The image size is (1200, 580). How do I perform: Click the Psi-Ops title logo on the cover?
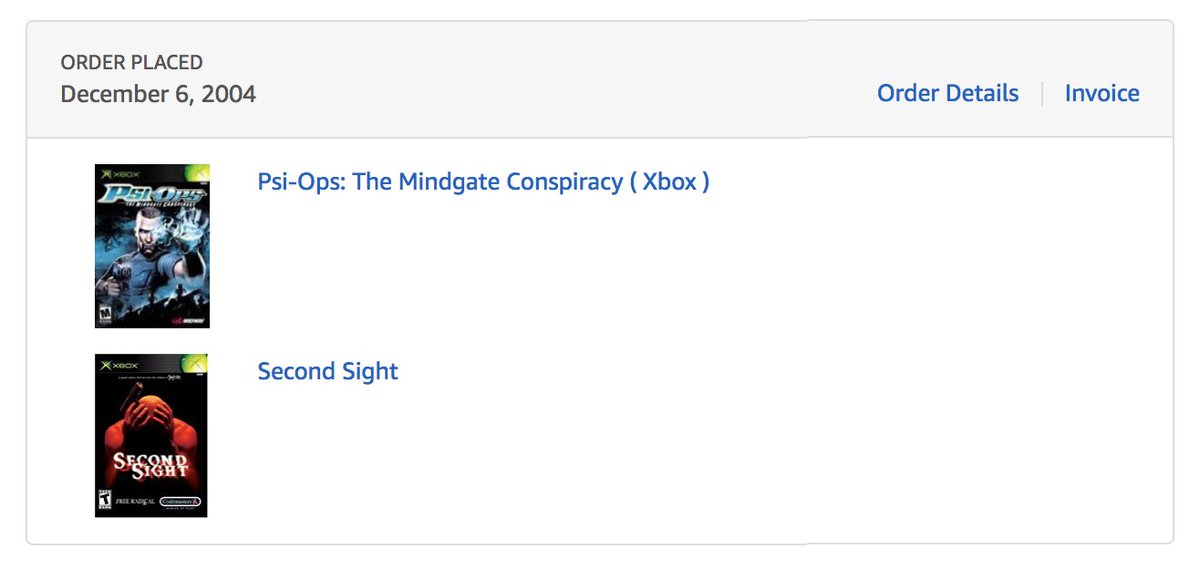click(x=152, y=195)
